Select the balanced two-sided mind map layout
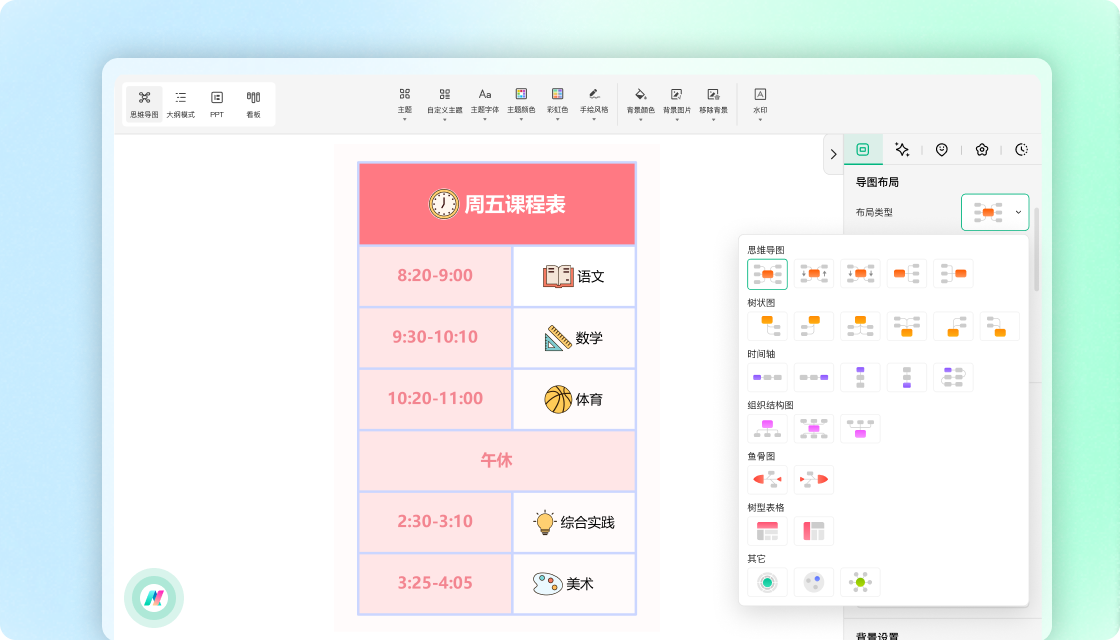 (767, 274)
